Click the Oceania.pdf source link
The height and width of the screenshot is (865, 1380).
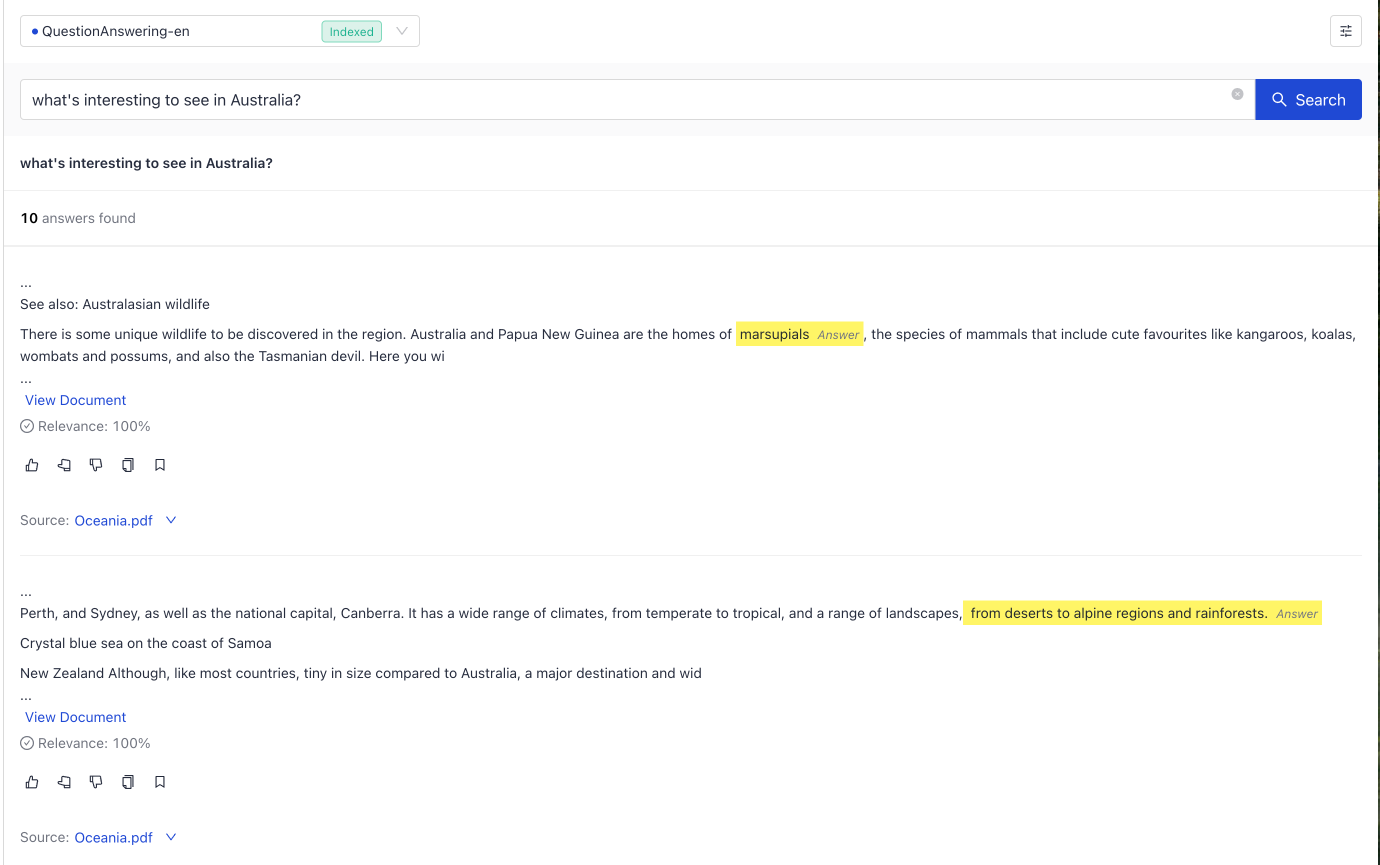pyautogui.click(x=113, y=520)
